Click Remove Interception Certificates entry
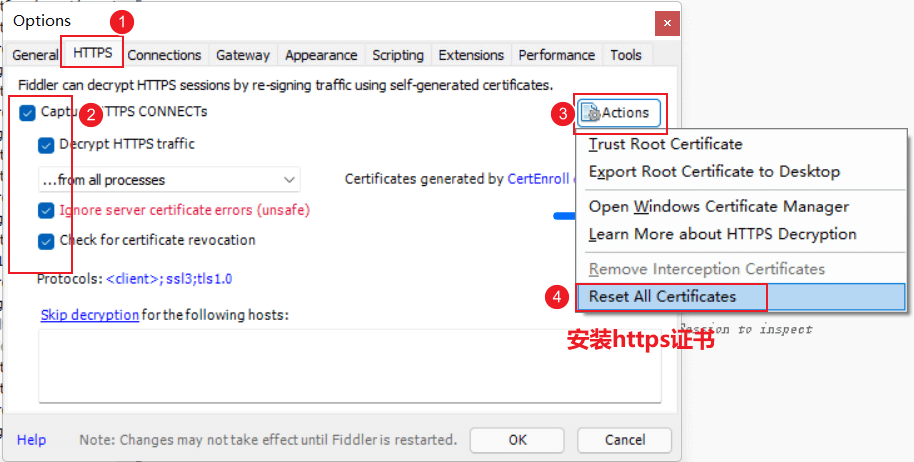 point(706,269)
